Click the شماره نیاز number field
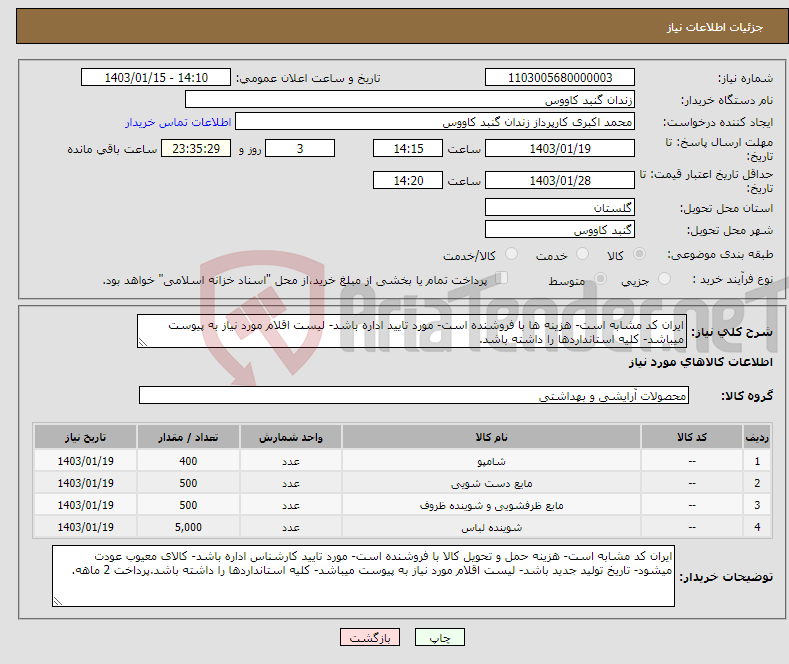 (560, 77)
